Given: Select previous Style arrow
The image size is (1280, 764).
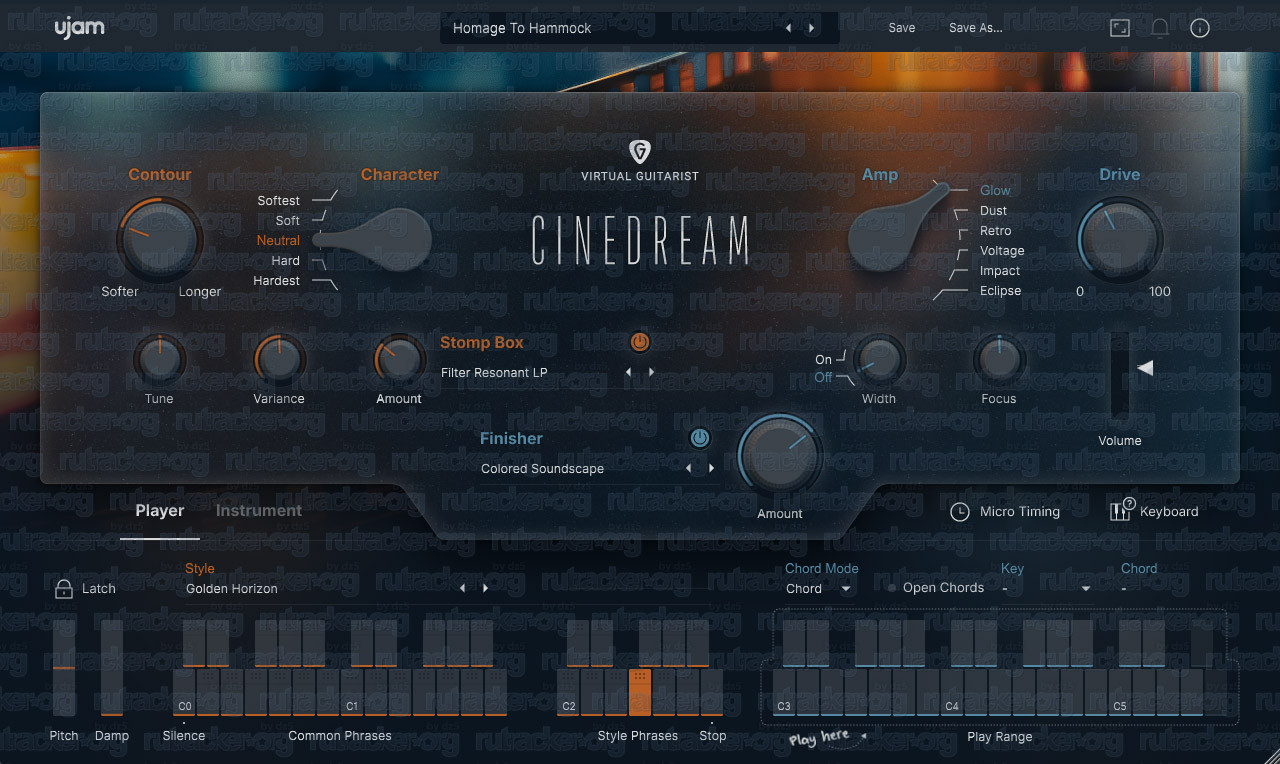Looking at the screenshot, I should (x=463, y=588).
